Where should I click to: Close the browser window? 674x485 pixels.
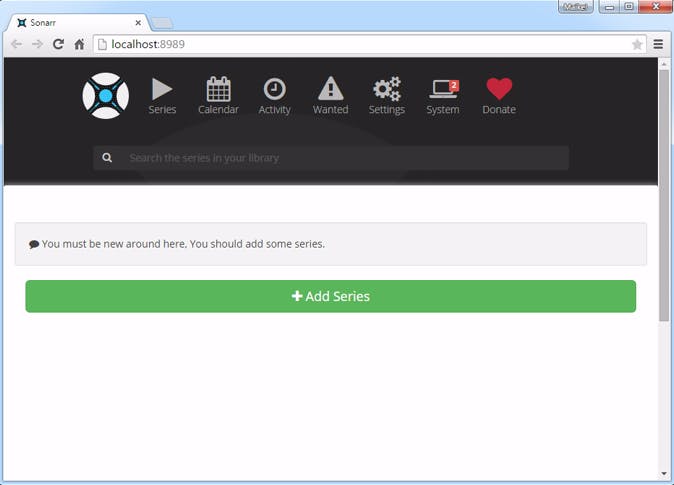656,6
